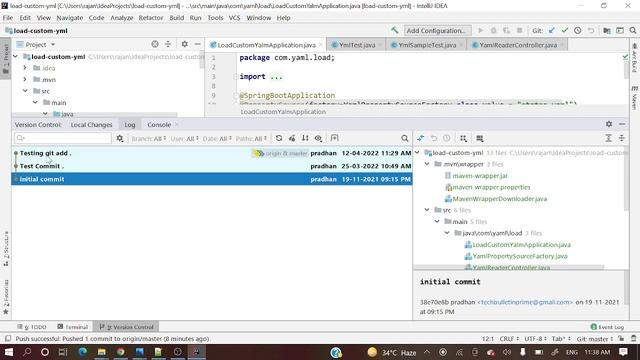Click the Git commit checkmark icon
Viewport: 640px width, 360px height.
pyautogui.click(x=565, y=31)
